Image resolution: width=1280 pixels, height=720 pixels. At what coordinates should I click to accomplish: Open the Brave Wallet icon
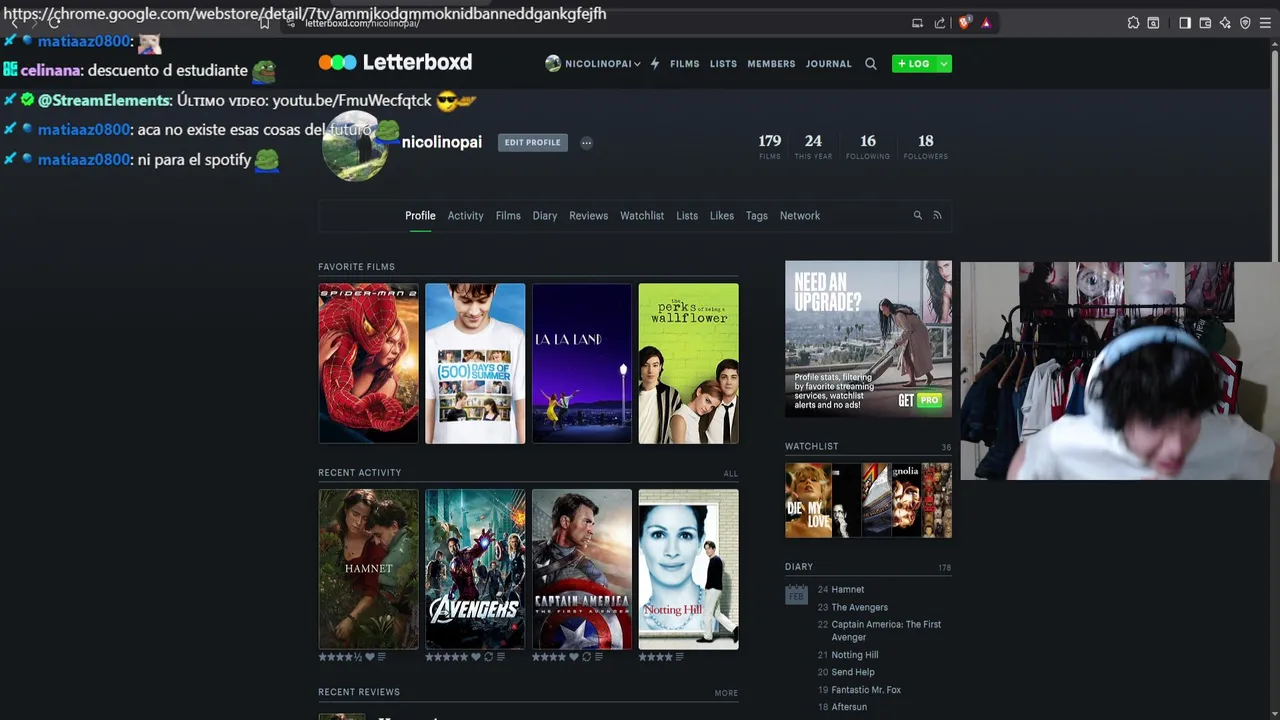pos(1205,23)
